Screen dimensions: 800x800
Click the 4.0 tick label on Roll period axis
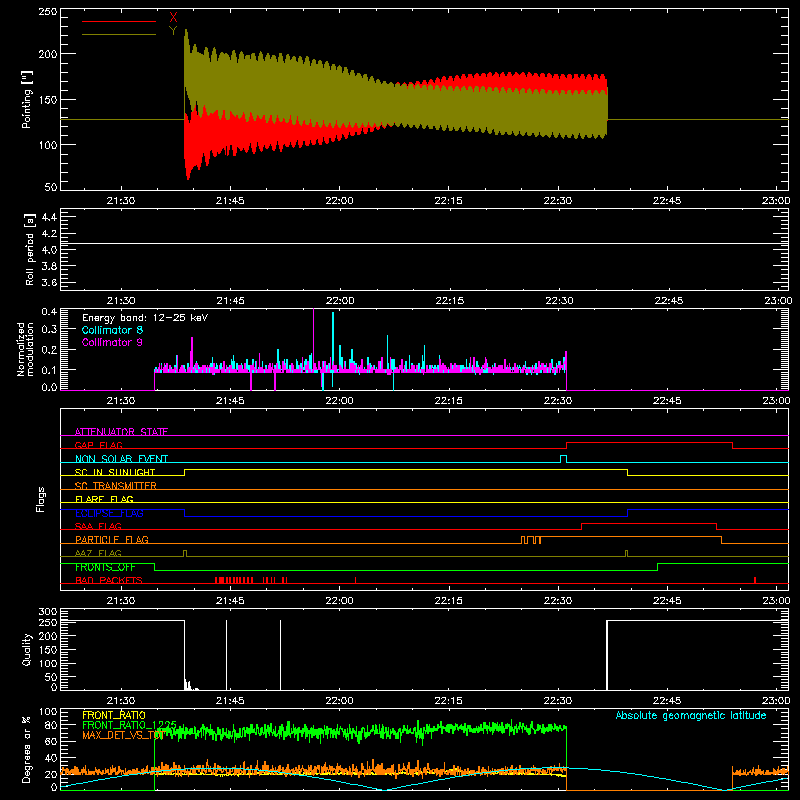[49, 250]
